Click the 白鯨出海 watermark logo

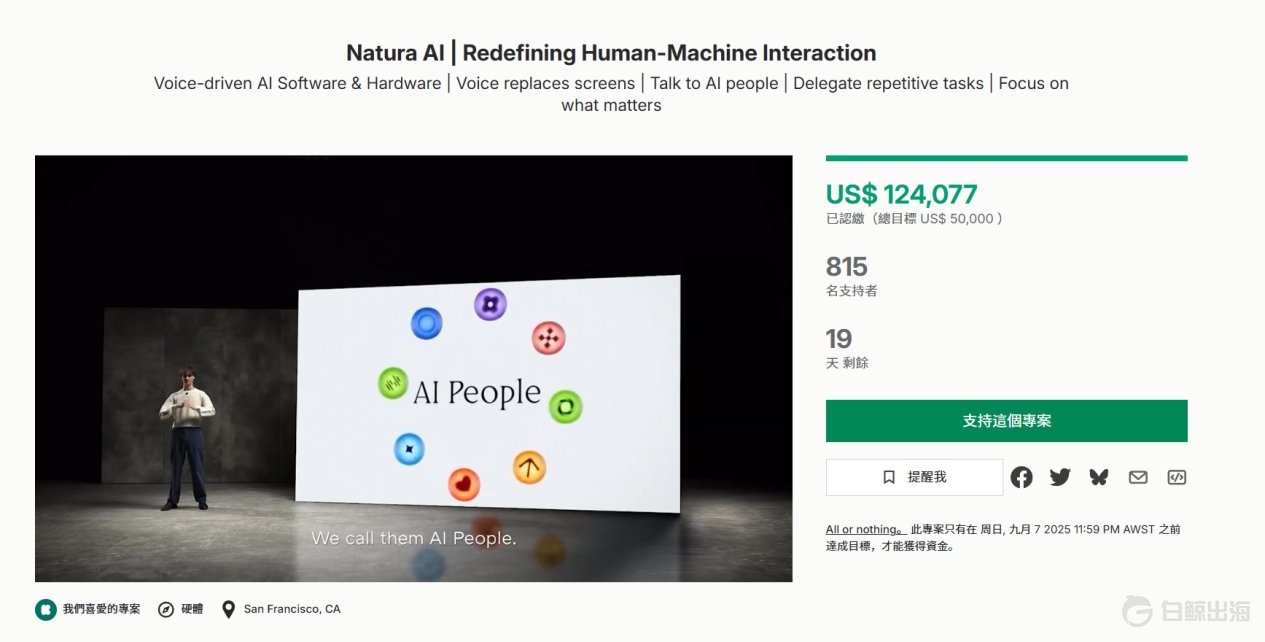coord(1185,610)
